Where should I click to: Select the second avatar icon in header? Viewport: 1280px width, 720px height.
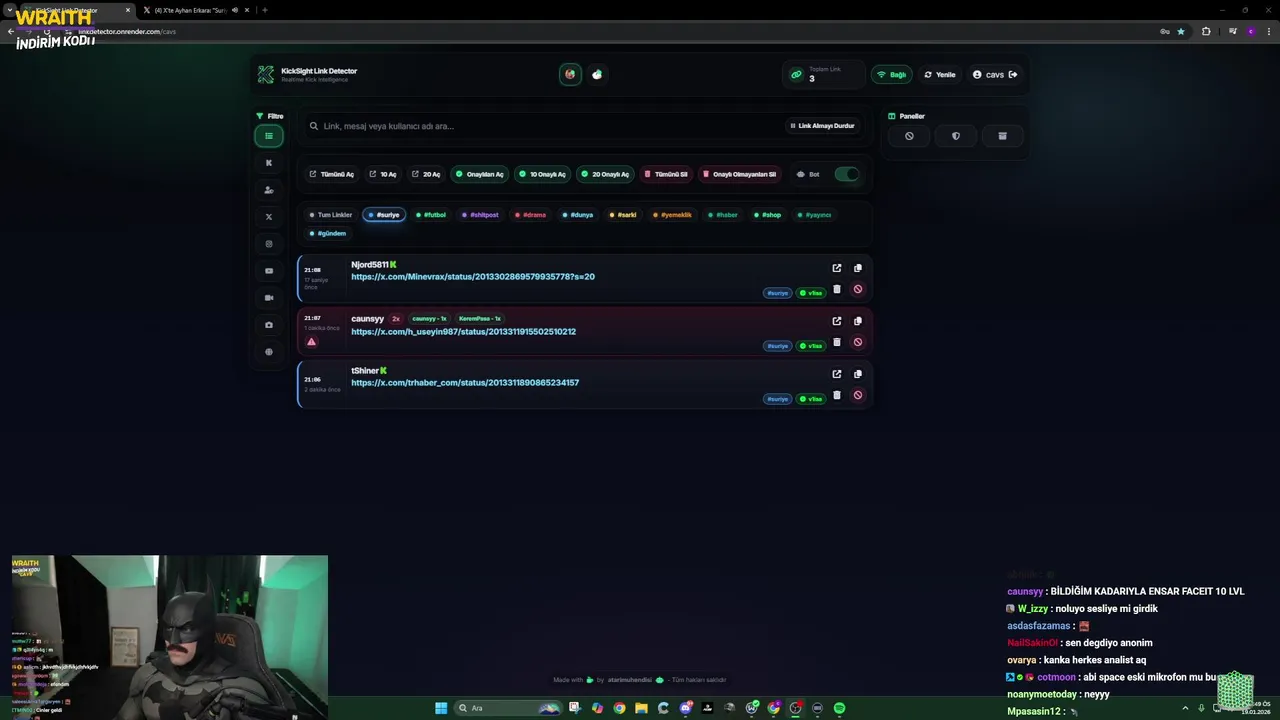[597, 74]
